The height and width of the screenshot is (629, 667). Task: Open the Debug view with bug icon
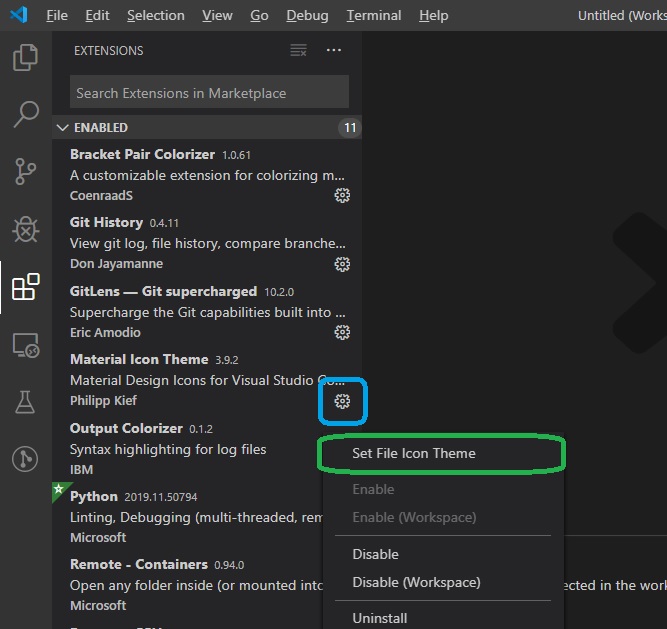pos(26,230)
